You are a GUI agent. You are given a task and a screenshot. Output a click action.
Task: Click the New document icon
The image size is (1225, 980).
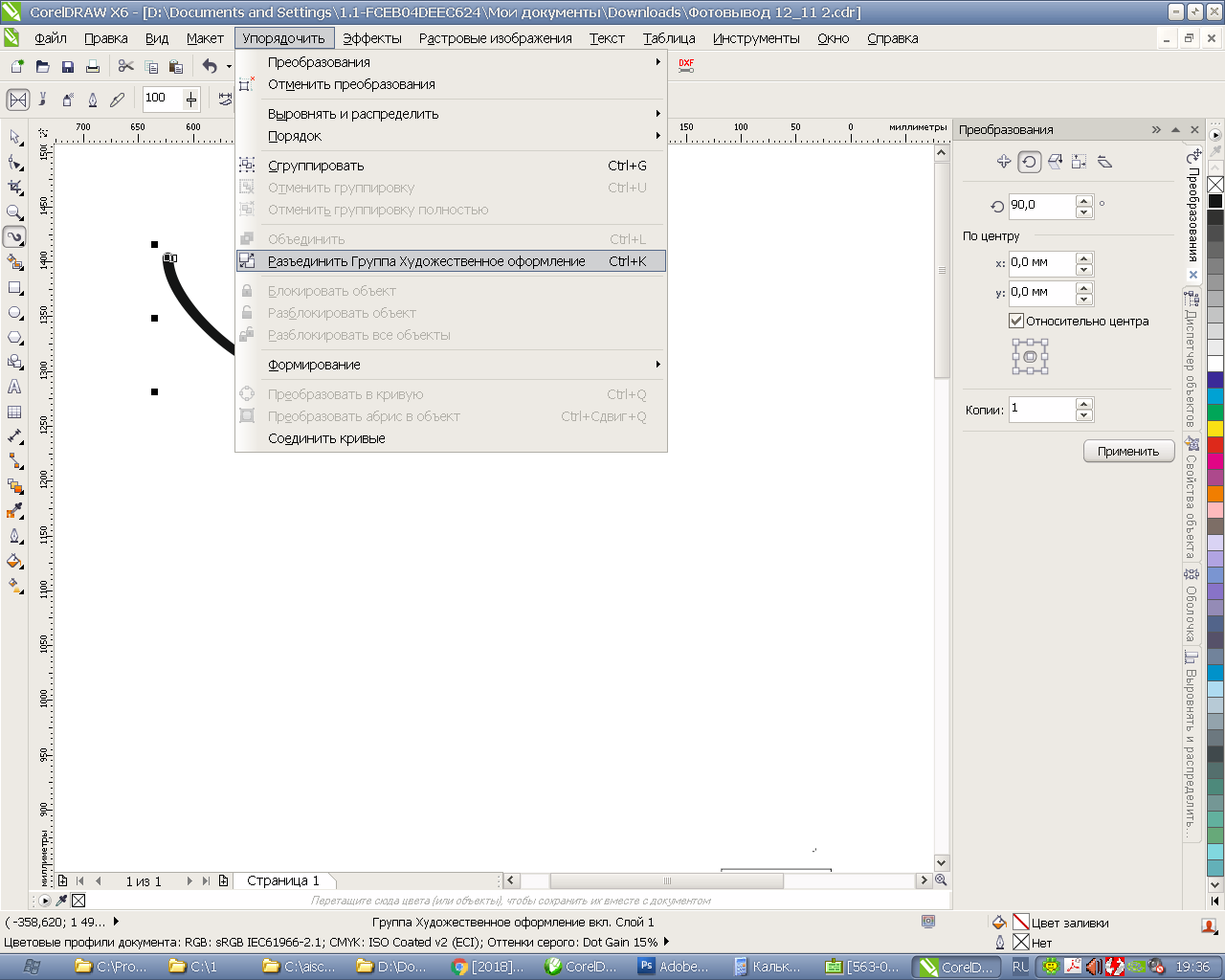point(17,66)
